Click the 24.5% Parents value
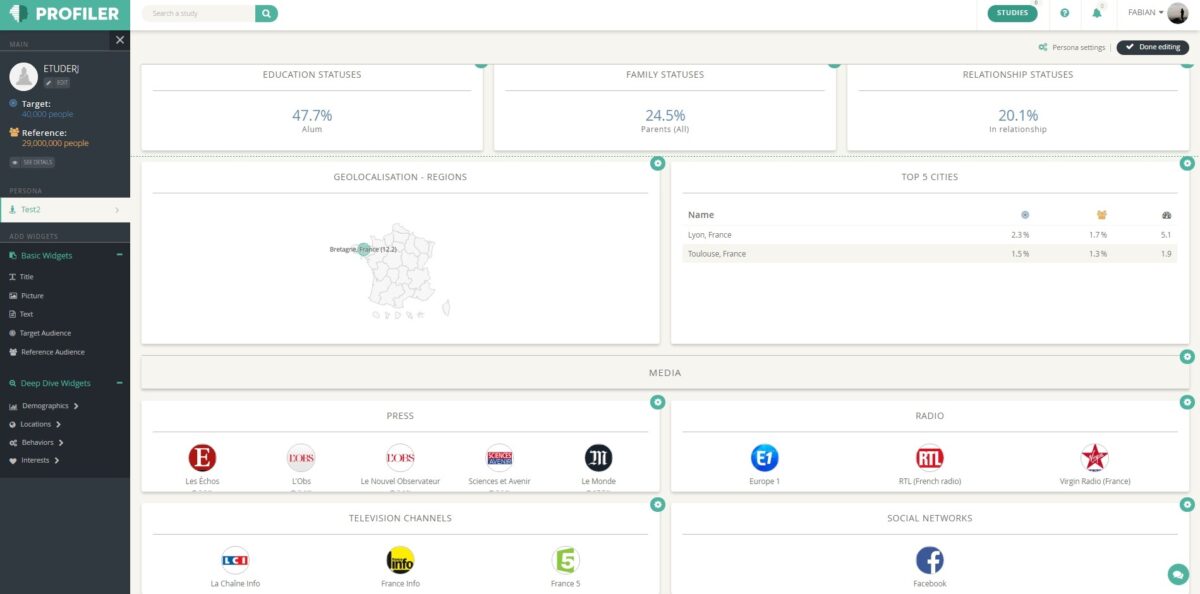 tap(665, 116)
